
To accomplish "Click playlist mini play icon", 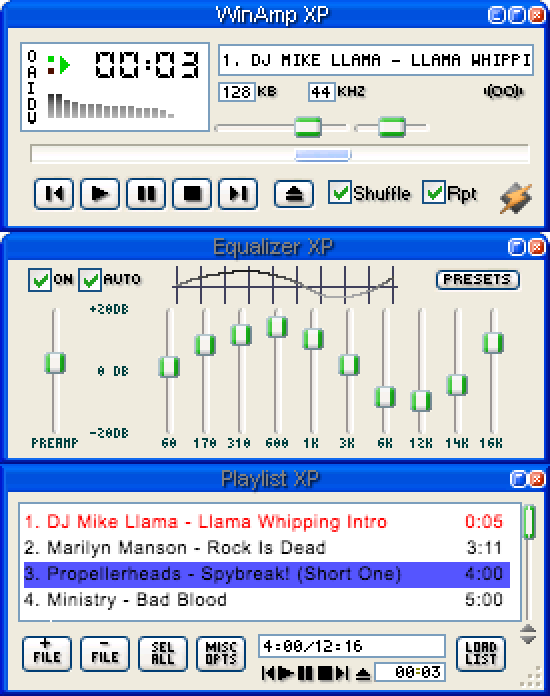I will point(285,673).
